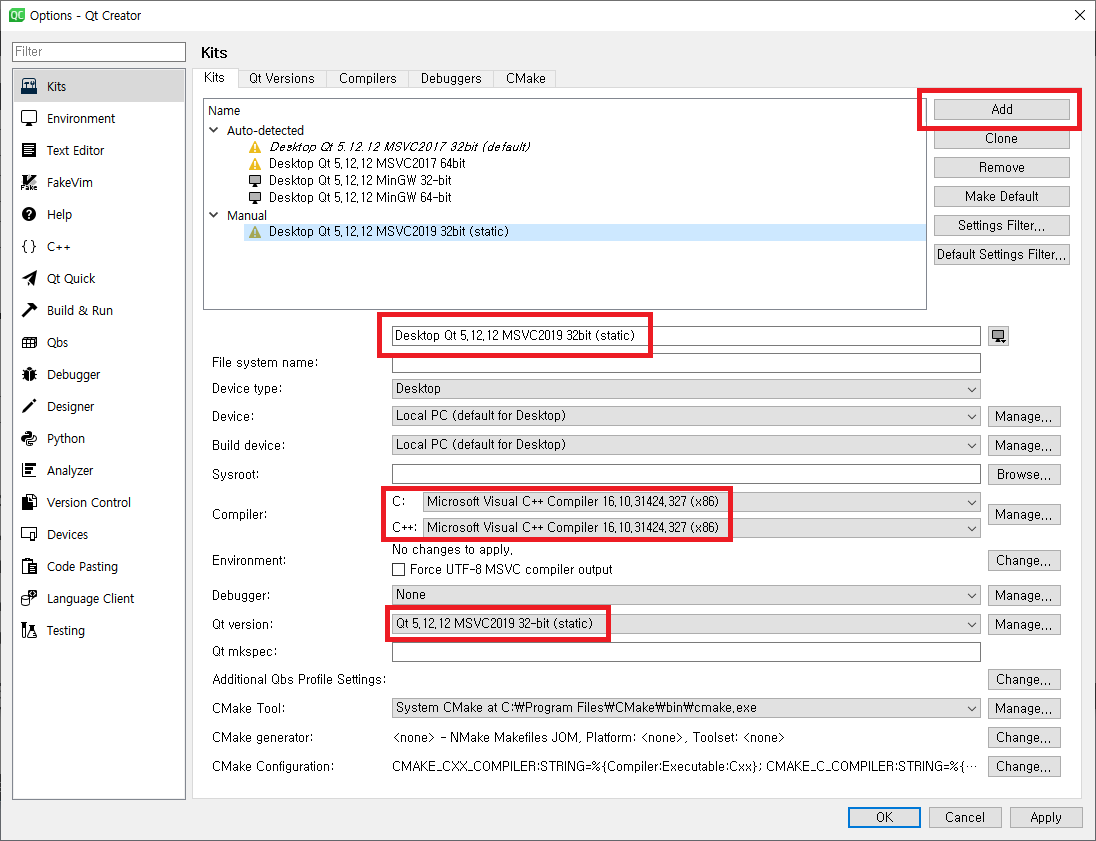
Task: Open the Device type dropdown
Action: click(x=686, y=389)
